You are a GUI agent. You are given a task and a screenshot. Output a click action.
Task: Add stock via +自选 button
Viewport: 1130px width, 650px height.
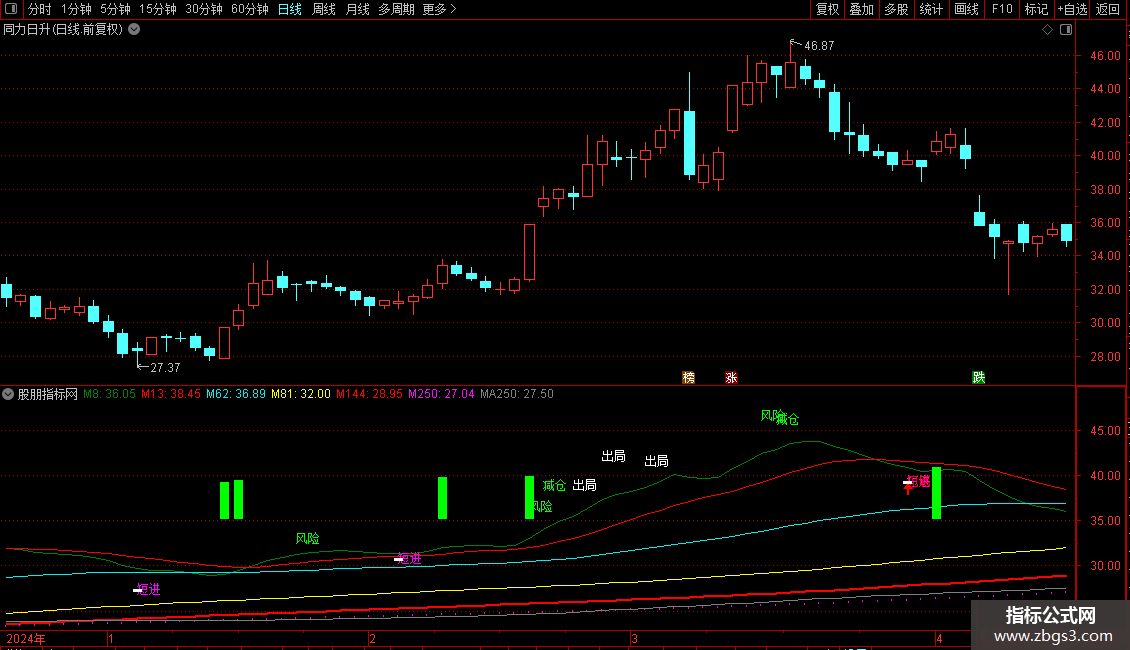tap(1072, 9)
